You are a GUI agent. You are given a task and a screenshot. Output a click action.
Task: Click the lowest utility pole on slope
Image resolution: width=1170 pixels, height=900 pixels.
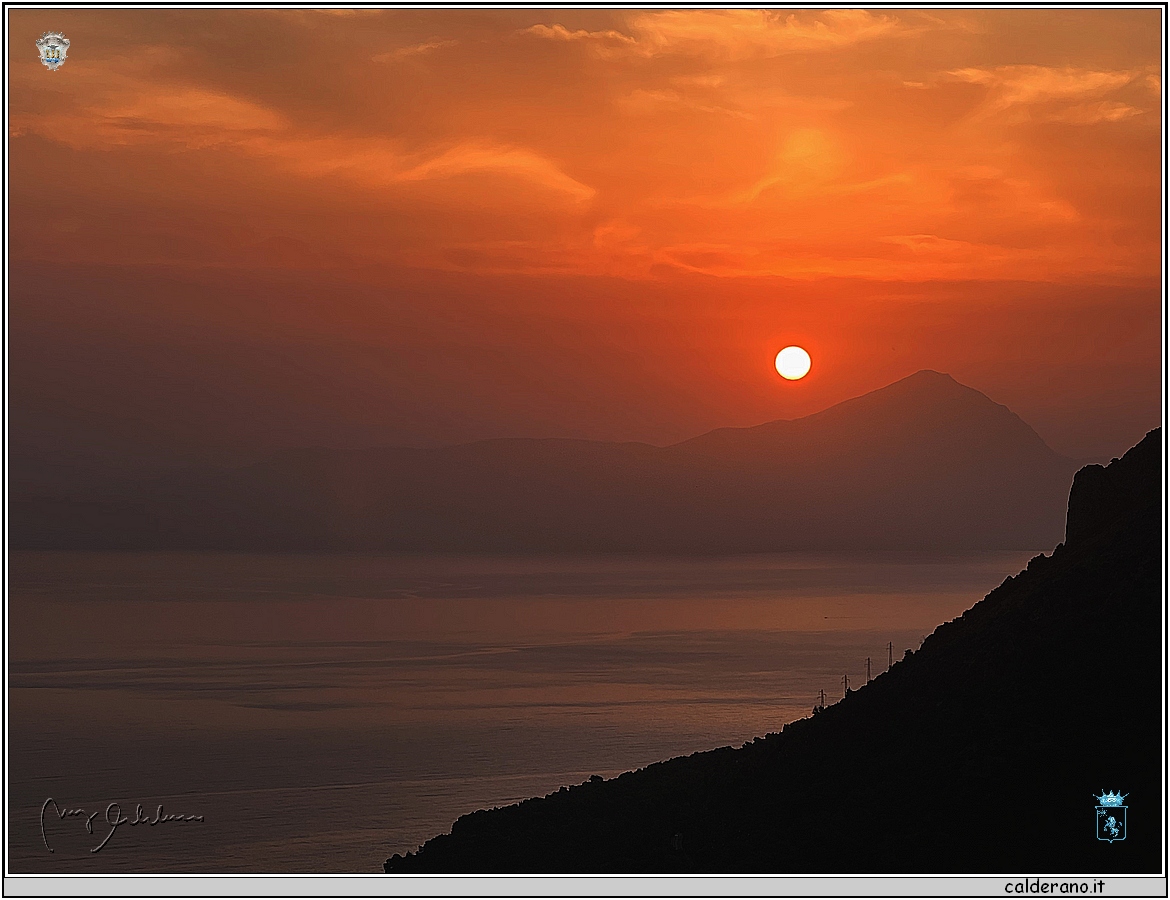point(821,698)
